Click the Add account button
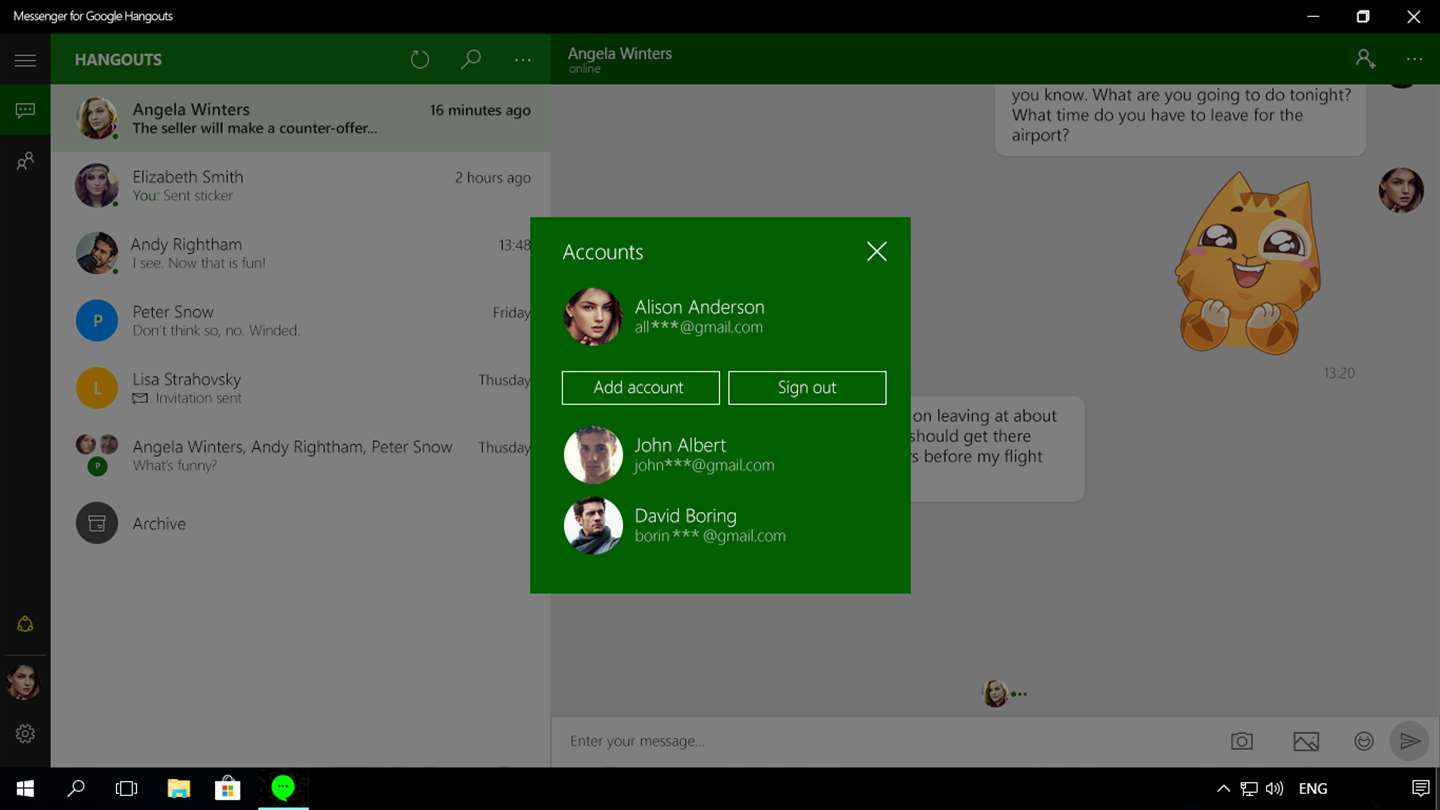1440x810 pixels. (641, 388)
